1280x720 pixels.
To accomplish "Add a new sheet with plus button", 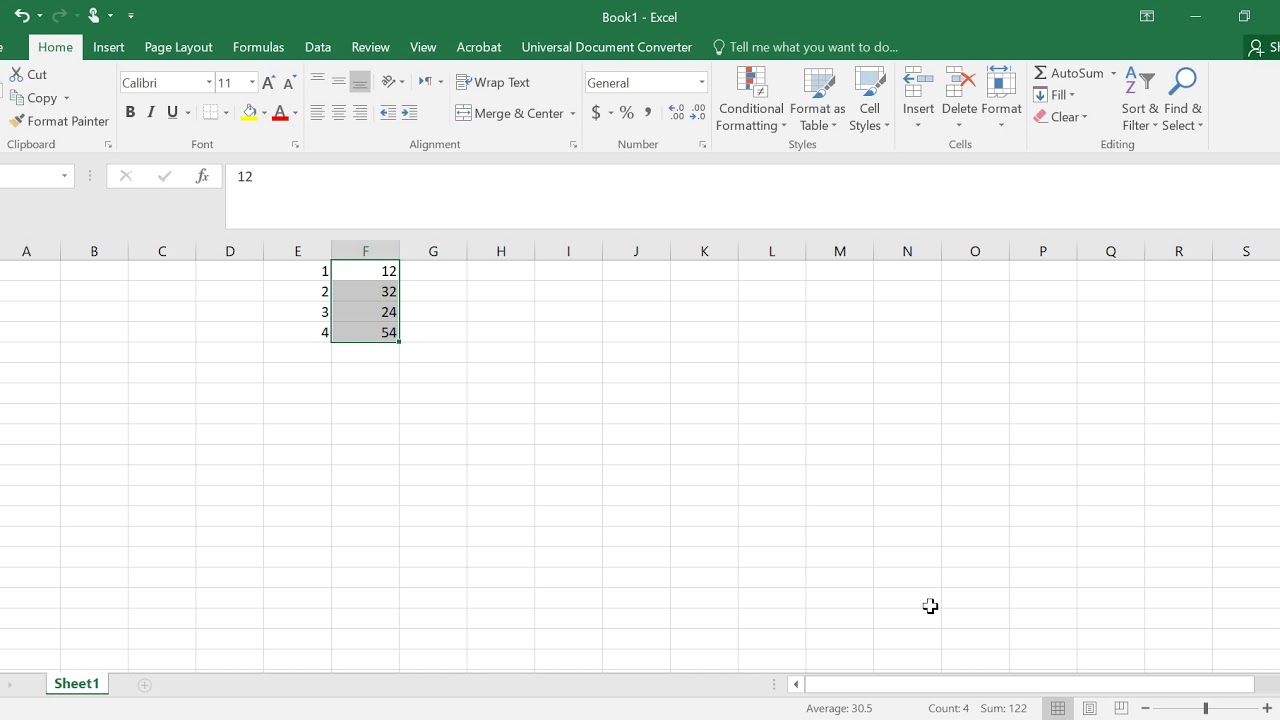I will click(x=144, y=685).
